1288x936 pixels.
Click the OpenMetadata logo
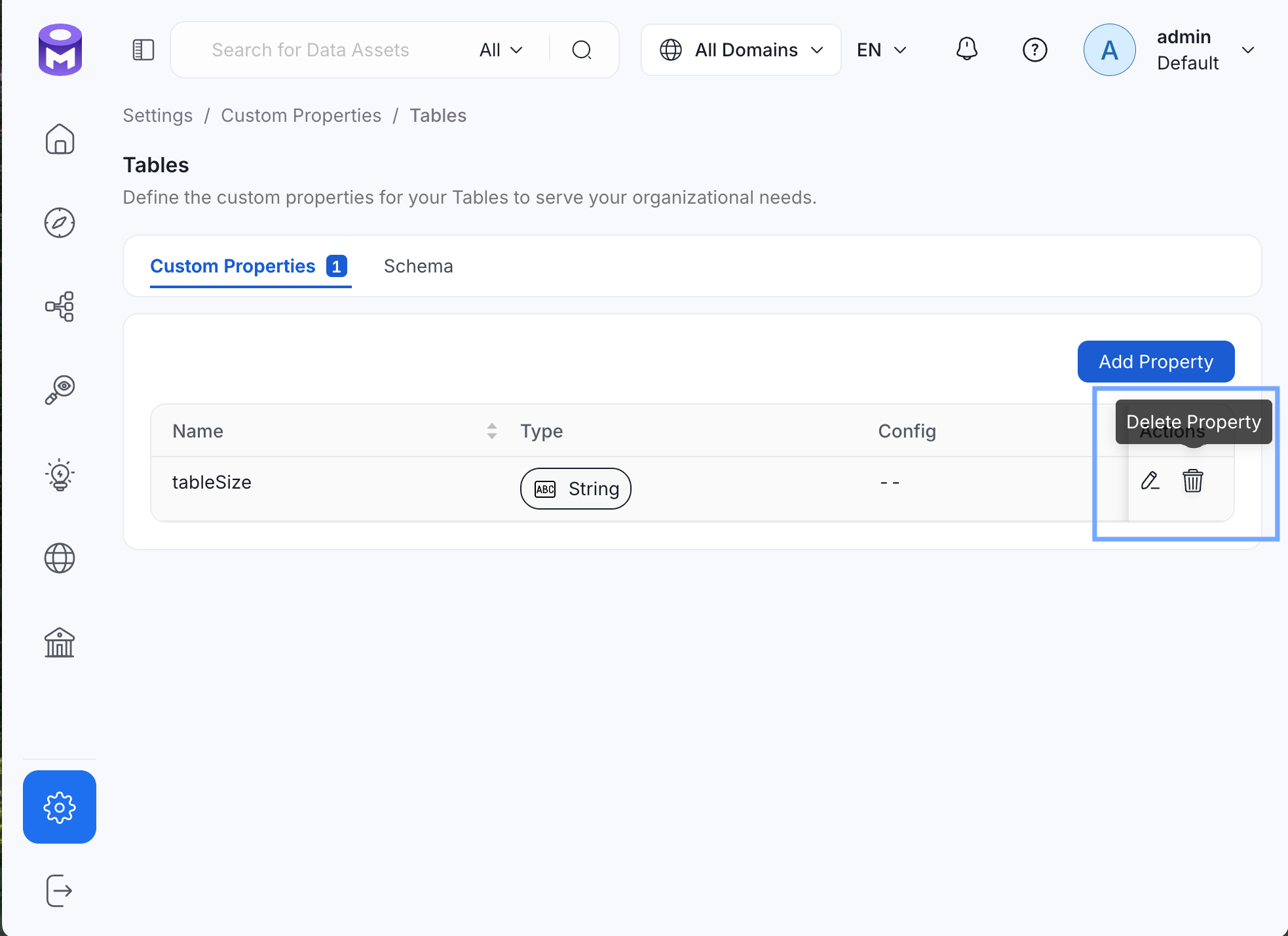(60, 50)
